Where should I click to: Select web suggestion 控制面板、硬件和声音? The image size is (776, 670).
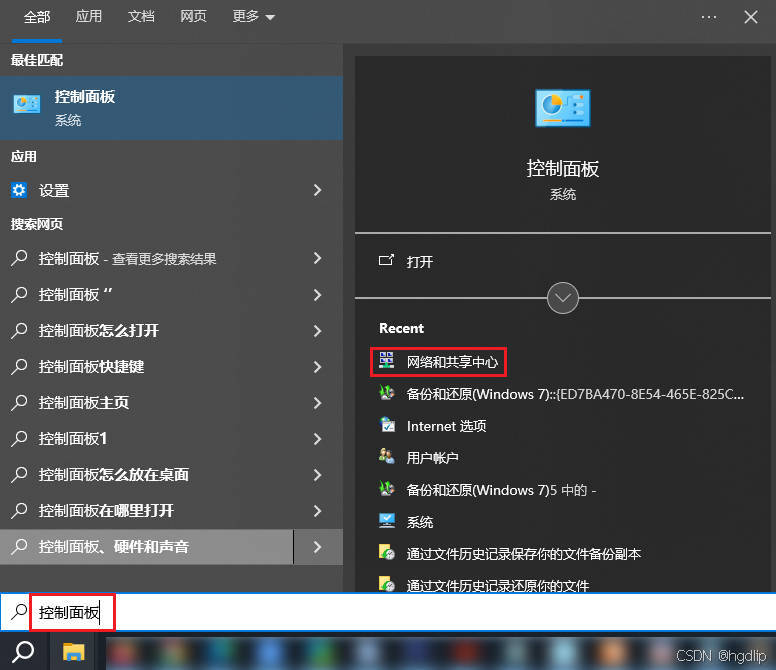coord(113,547)
